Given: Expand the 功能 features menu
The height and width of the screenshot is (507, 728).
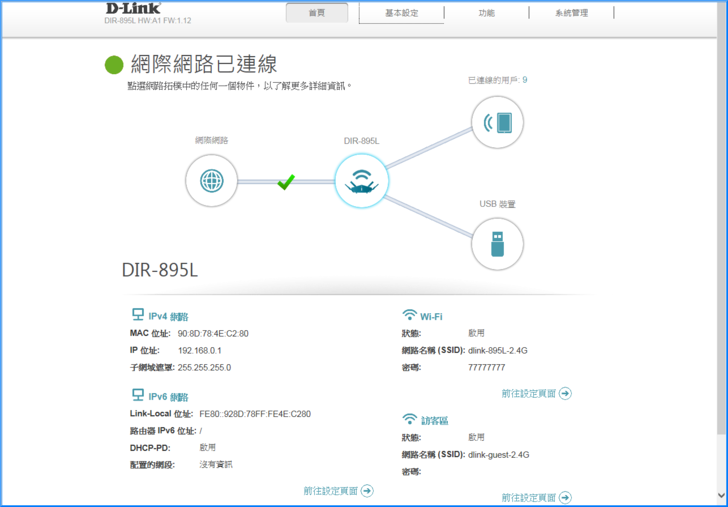Looking at the screenshot, I should pyautogui.click(x=486, y=13).
